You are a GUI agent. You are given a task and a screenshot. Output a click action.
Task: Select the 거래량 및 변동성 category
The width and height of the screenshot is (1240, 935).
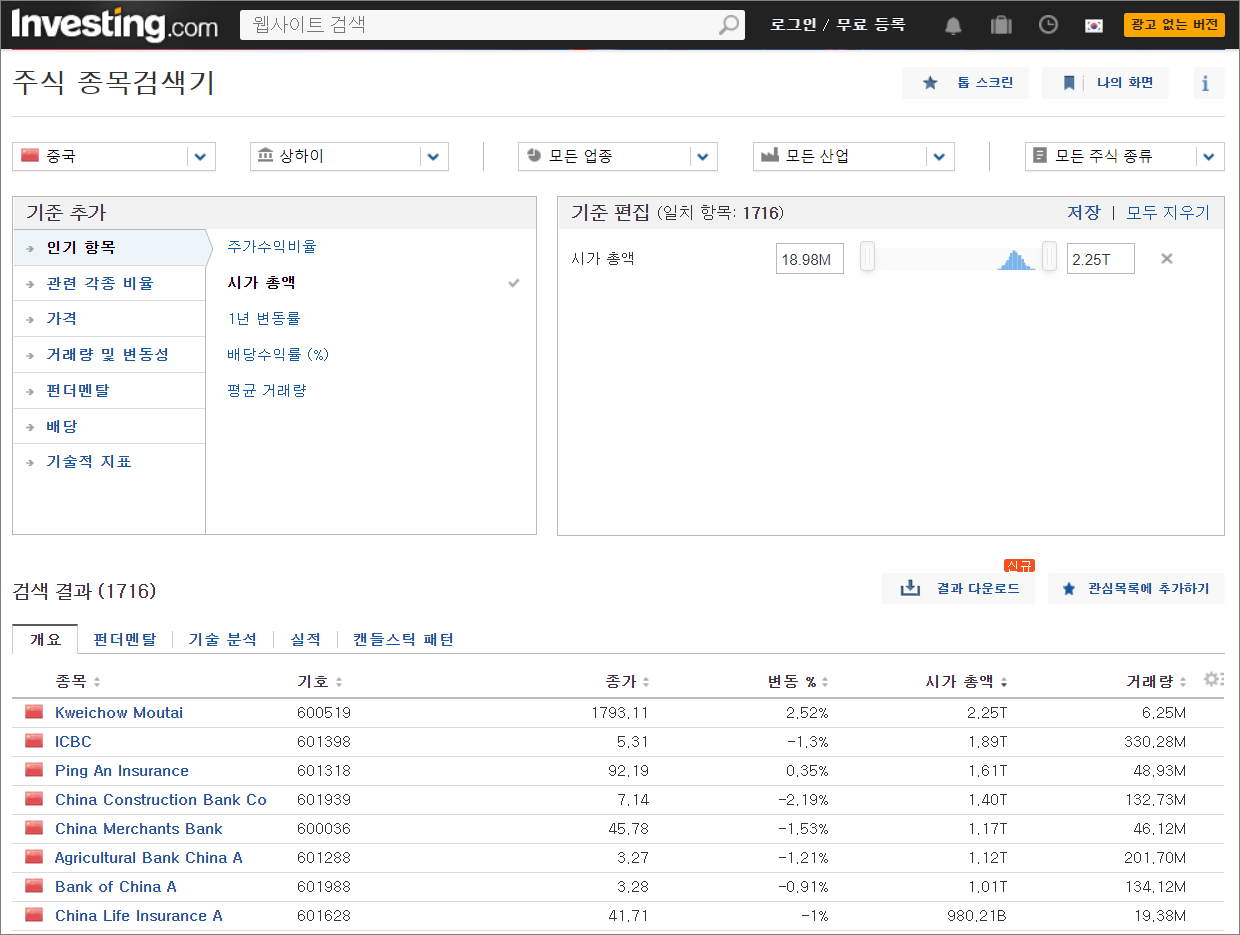point(109,355)
